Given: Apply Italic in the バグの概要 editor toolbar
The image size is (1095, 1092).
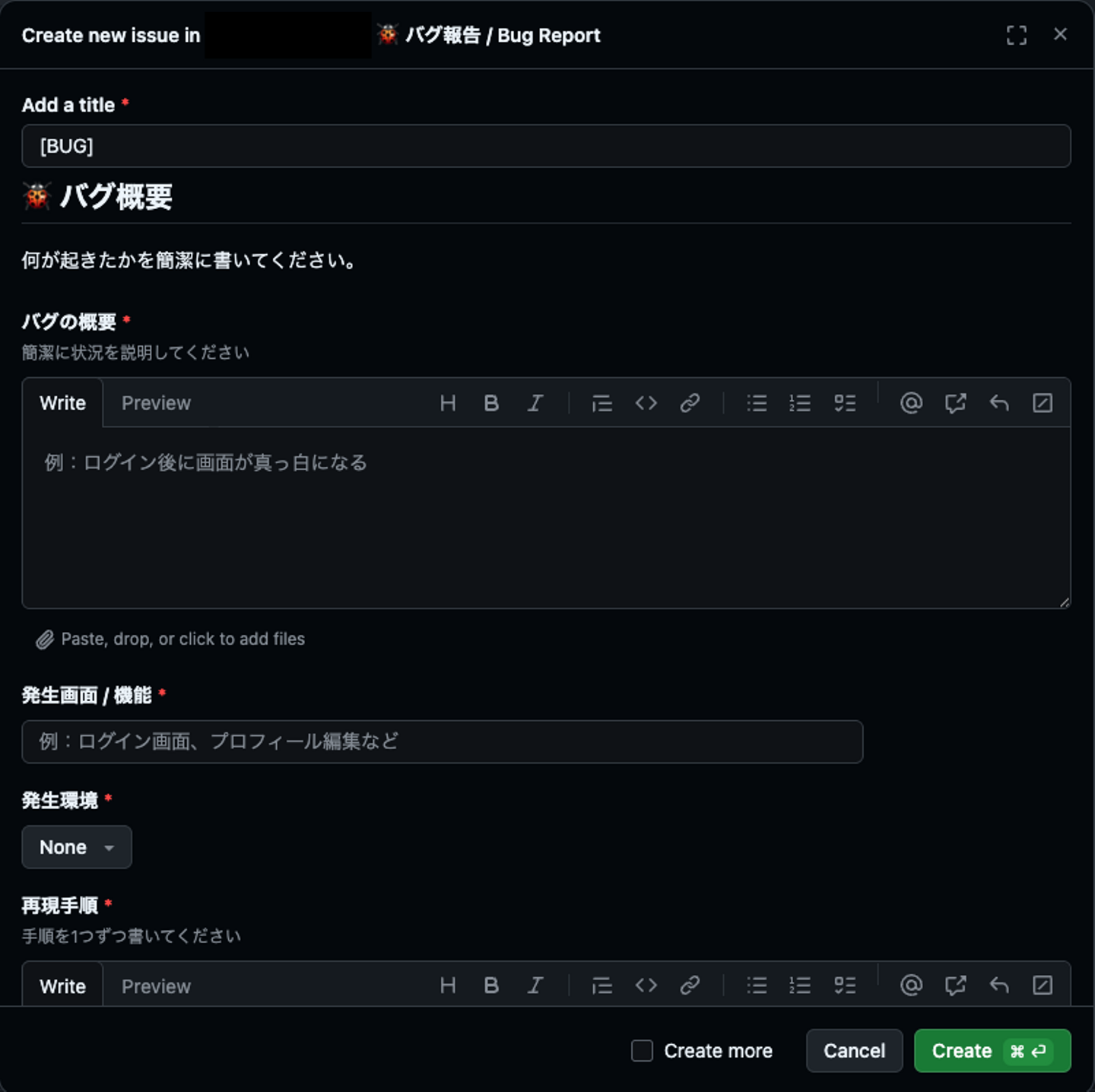Looking at the screenshot, I should (535, 403).
